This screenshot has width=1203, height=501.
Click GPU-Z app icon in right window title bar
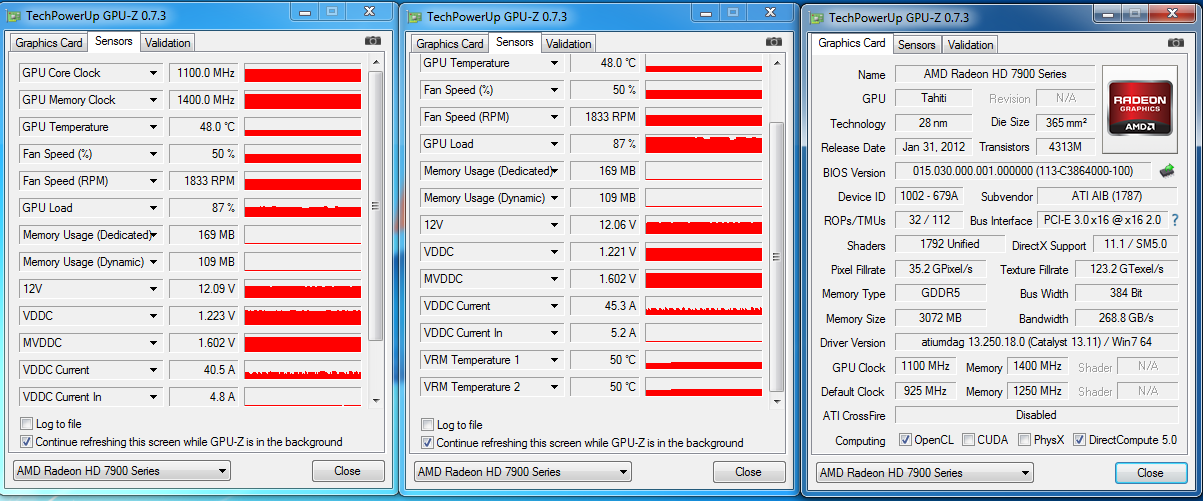(x=817, y=18)
